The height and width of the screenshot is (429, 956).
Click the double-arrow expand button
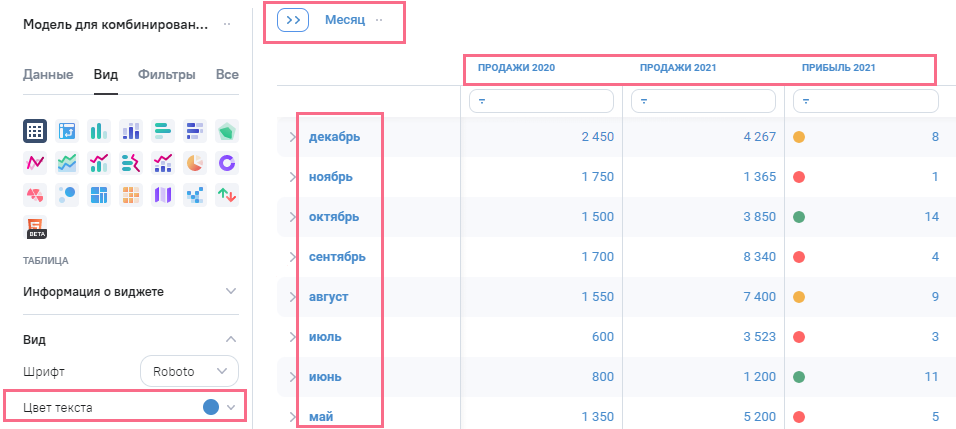(x=293, y=20)
